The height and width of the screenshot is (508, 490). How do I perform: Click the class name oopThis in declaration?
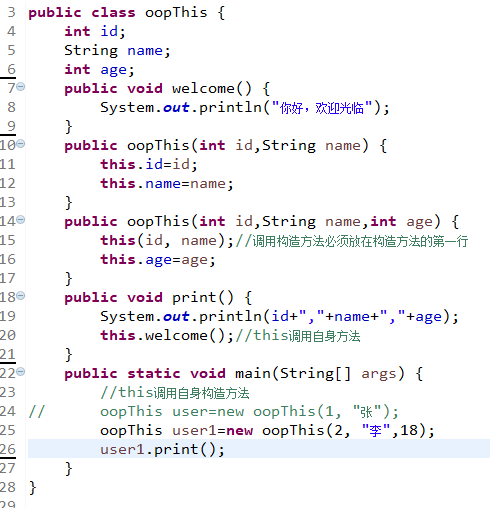pyautogui.click(x=176, y=13)
